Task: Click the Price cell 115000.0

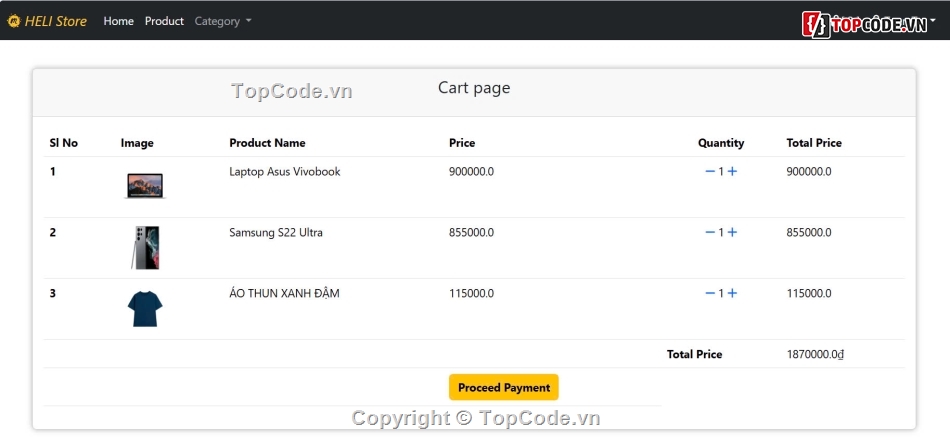Action: pyautogui.click(x=471, y=293)
